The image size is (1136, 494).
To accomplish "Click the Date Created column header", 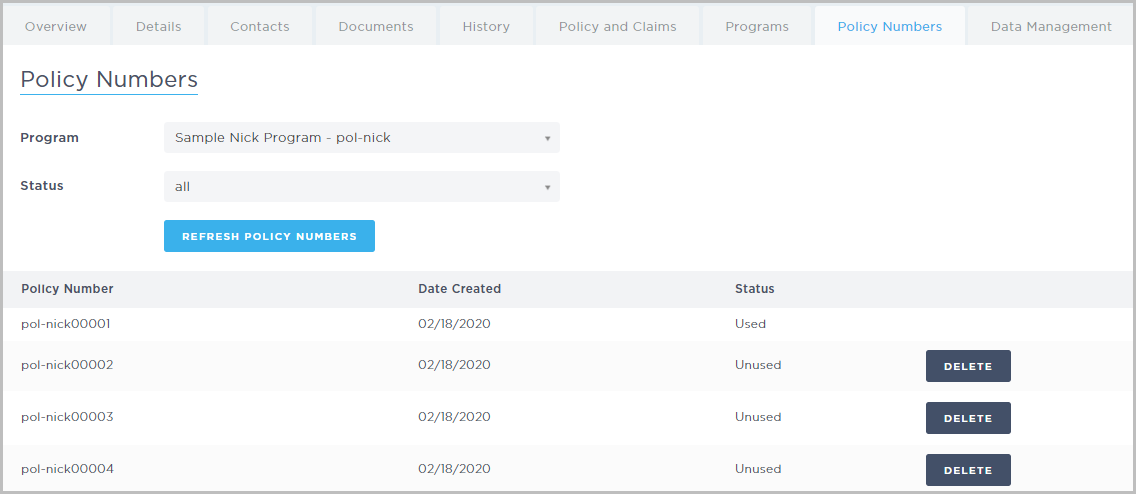I will pos(459,288).
